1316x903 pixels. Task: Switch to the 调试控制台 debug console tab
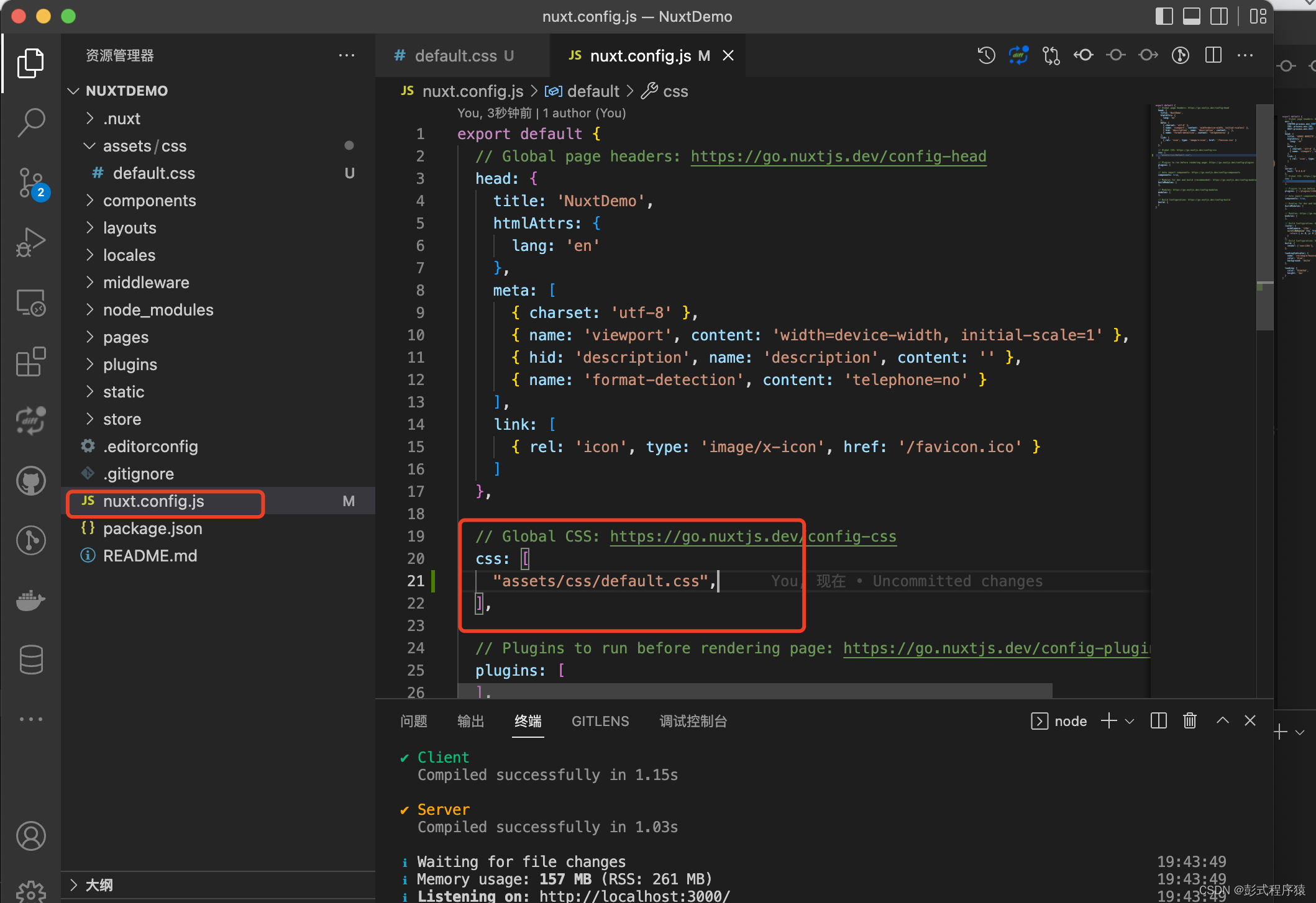click(693, 721)
